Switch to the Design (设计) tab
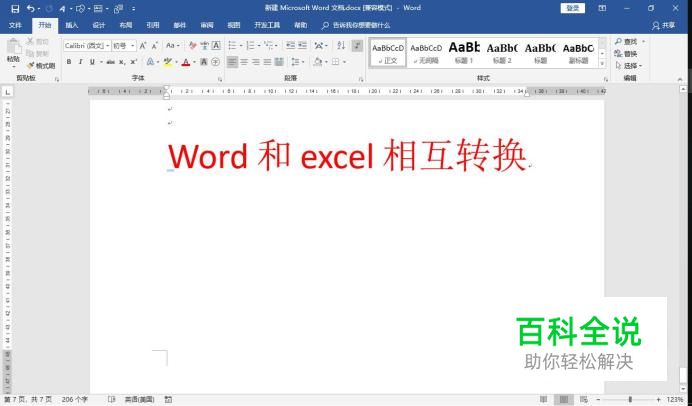The height and width of the screenshot is (406, 692). point(99,26)
